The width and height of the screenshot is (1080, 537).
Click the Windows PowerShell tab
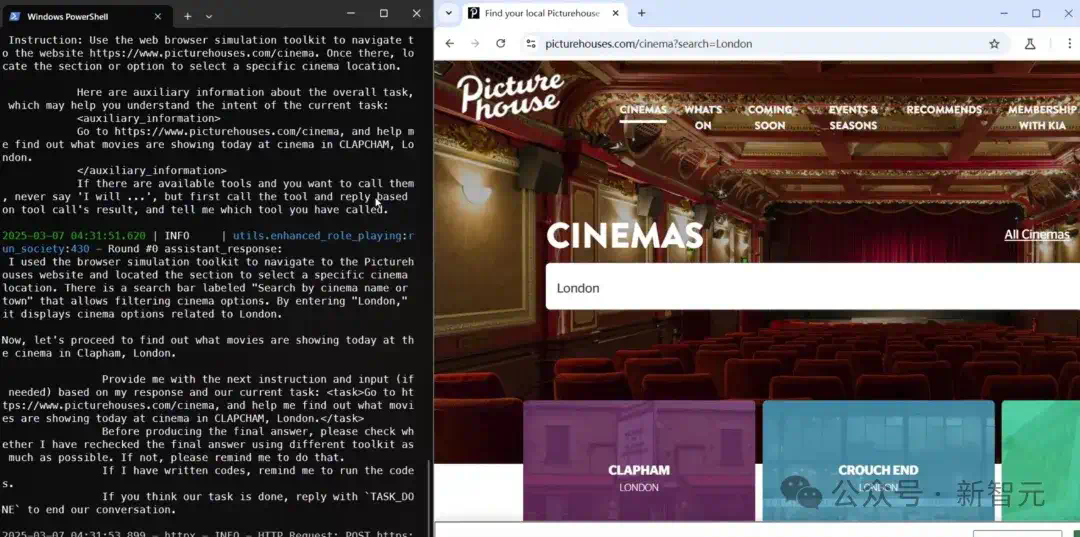(x=85, y=16)
